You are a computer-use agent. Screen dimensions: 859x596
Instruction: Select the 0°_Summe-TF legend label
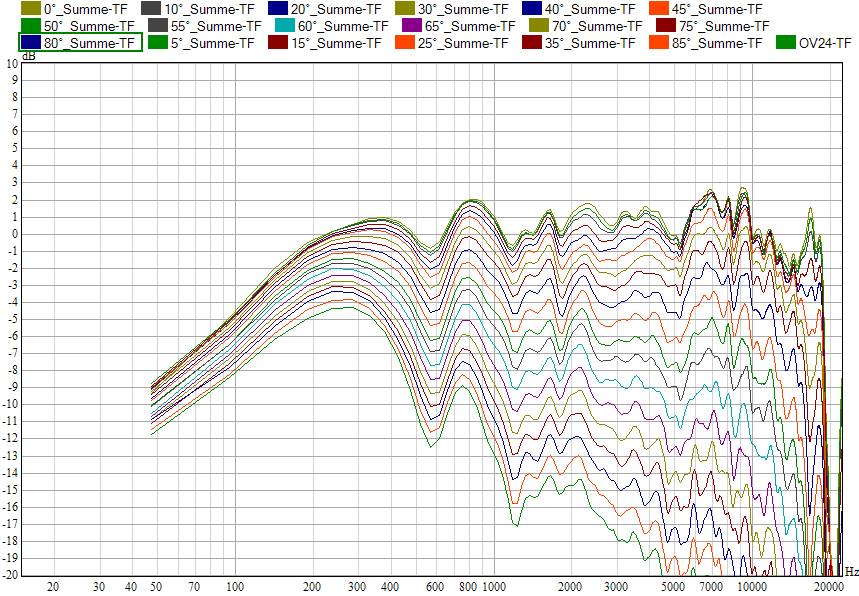[x=85, y=9]
